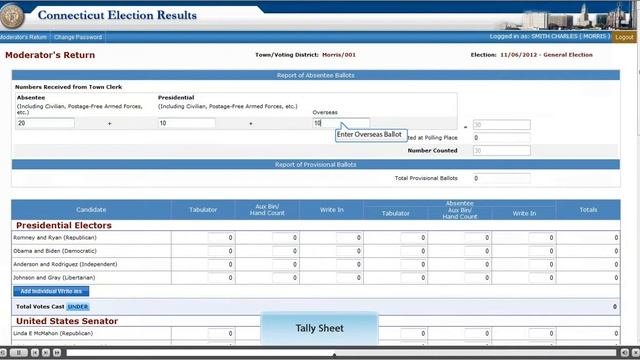Edit the at Polling Place field

pos(502,138)
